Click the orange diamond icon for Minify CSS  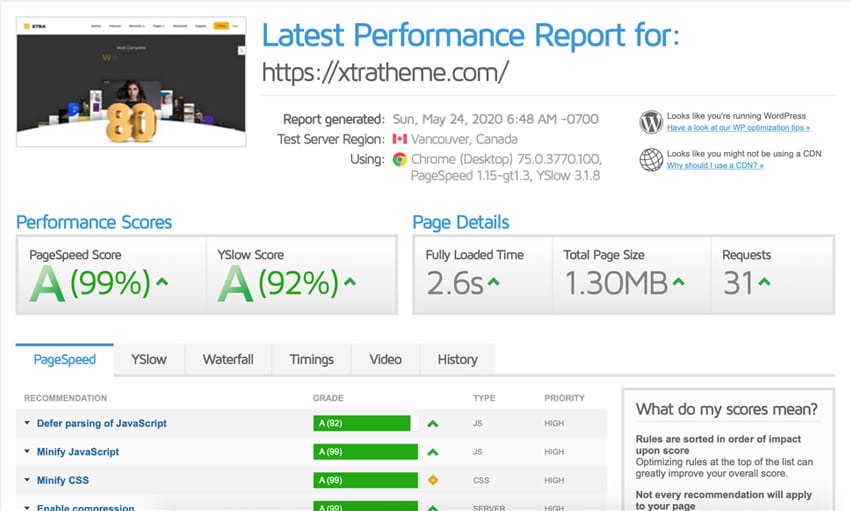click(433, 480)
